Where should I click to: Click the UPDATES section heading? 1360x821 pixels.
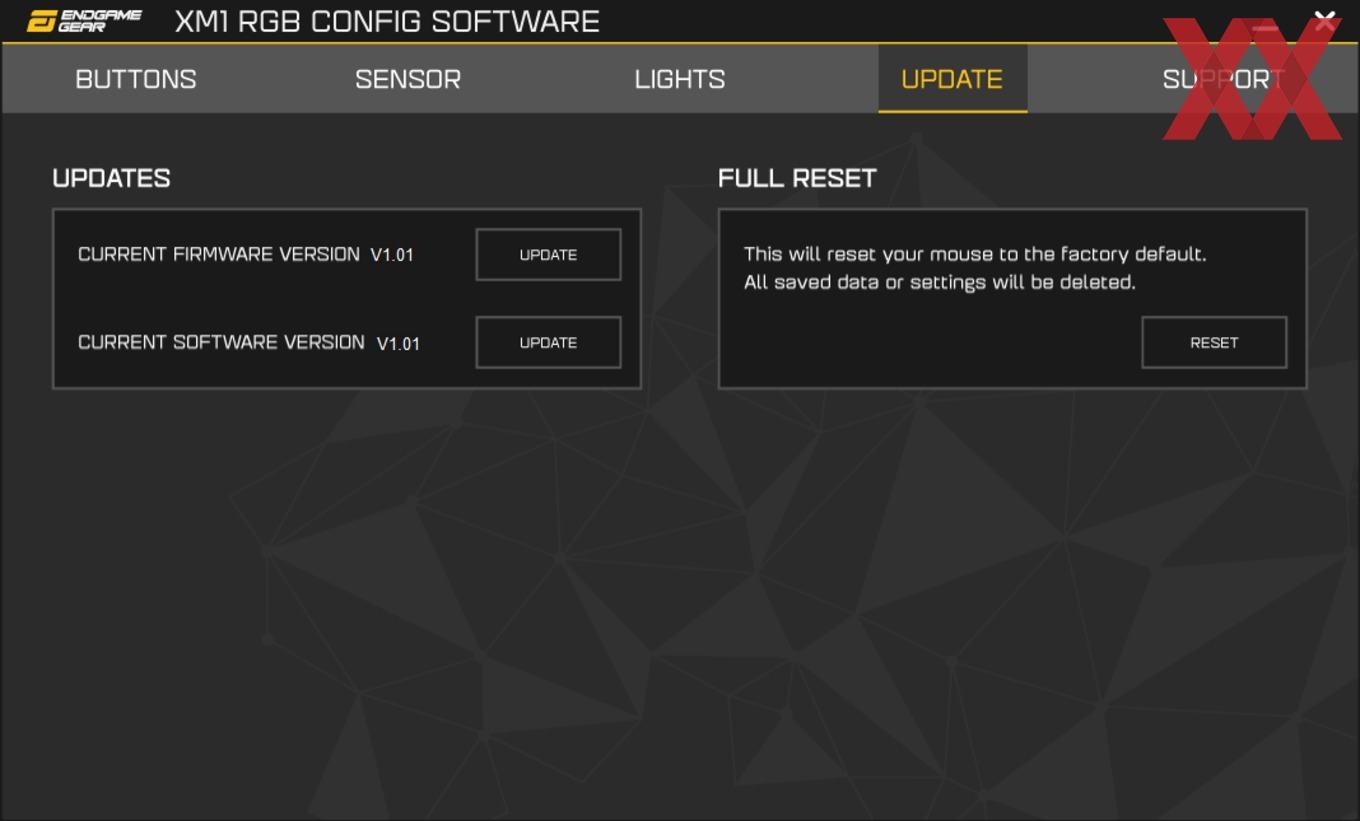pyautogui.click(x=111, y=178)
